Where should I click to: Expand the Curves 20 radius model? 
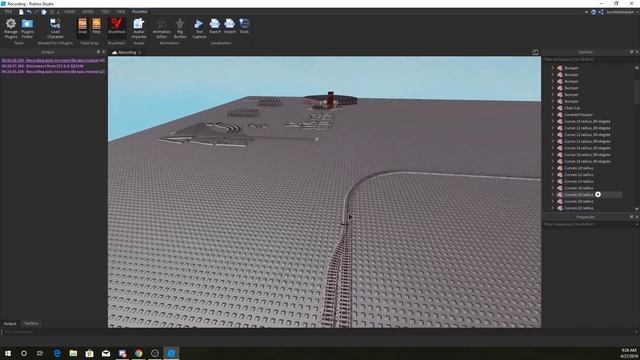[x=553, y=201]
